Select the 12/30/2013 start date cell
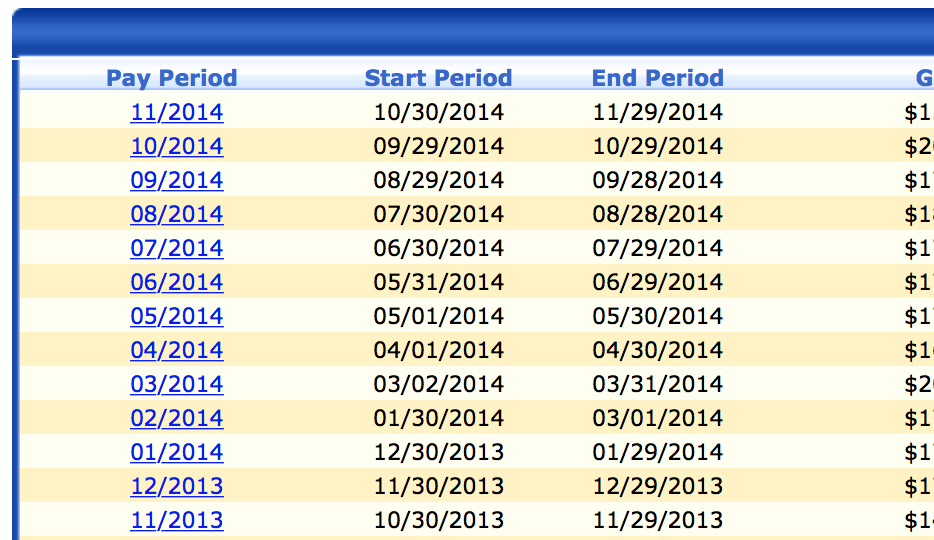Image resolution: width=934 pixels, height=540 pixels. [438, 452]
